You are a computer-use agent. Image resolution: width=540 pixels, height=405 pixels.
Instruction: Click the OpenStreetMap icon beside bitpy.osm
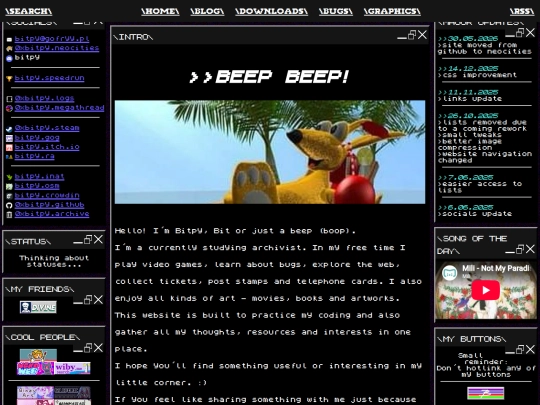click(9, 187)
